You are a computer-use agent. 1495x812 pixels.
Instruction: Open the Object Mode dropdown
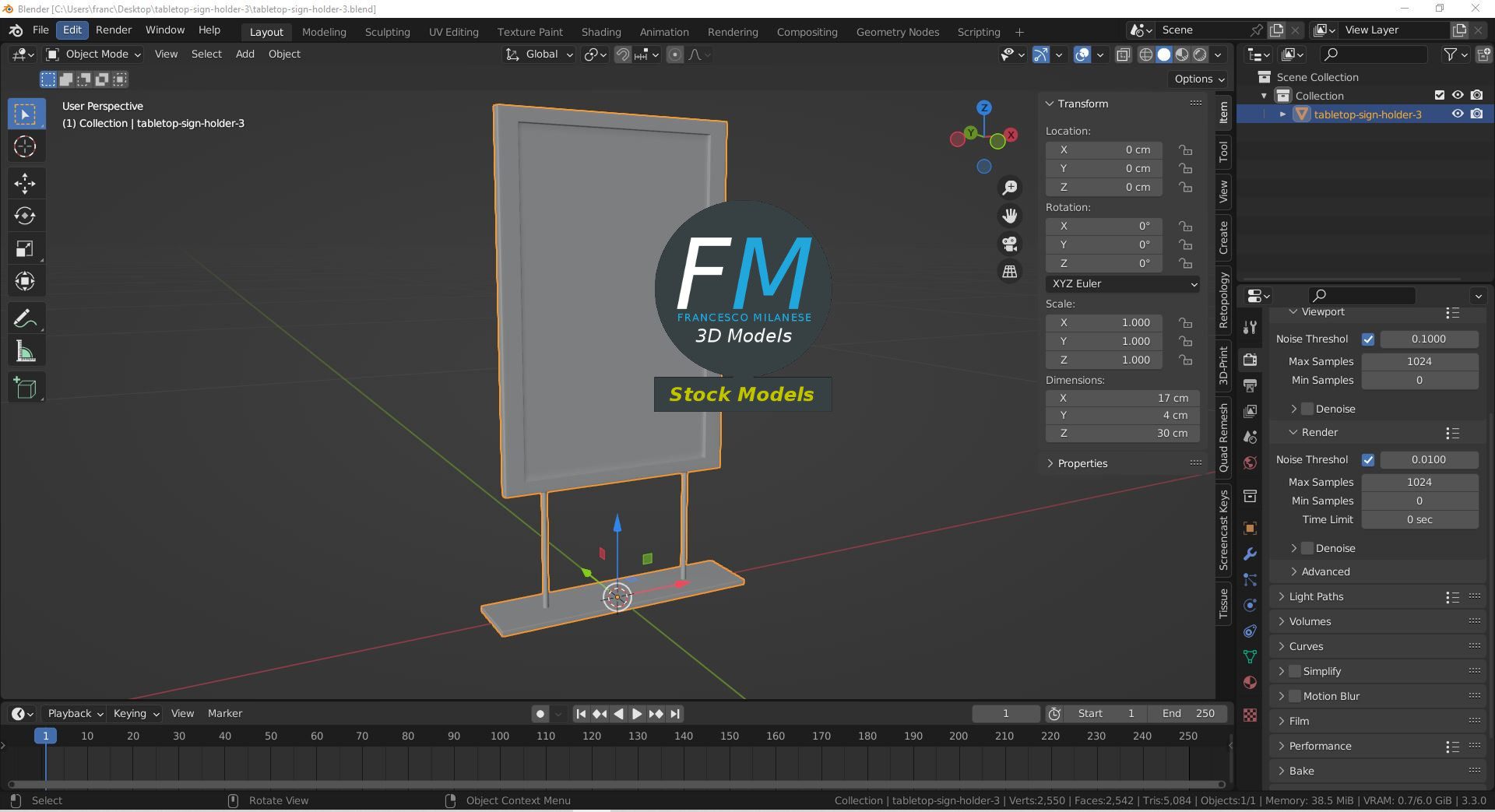(x=93, y=54)
